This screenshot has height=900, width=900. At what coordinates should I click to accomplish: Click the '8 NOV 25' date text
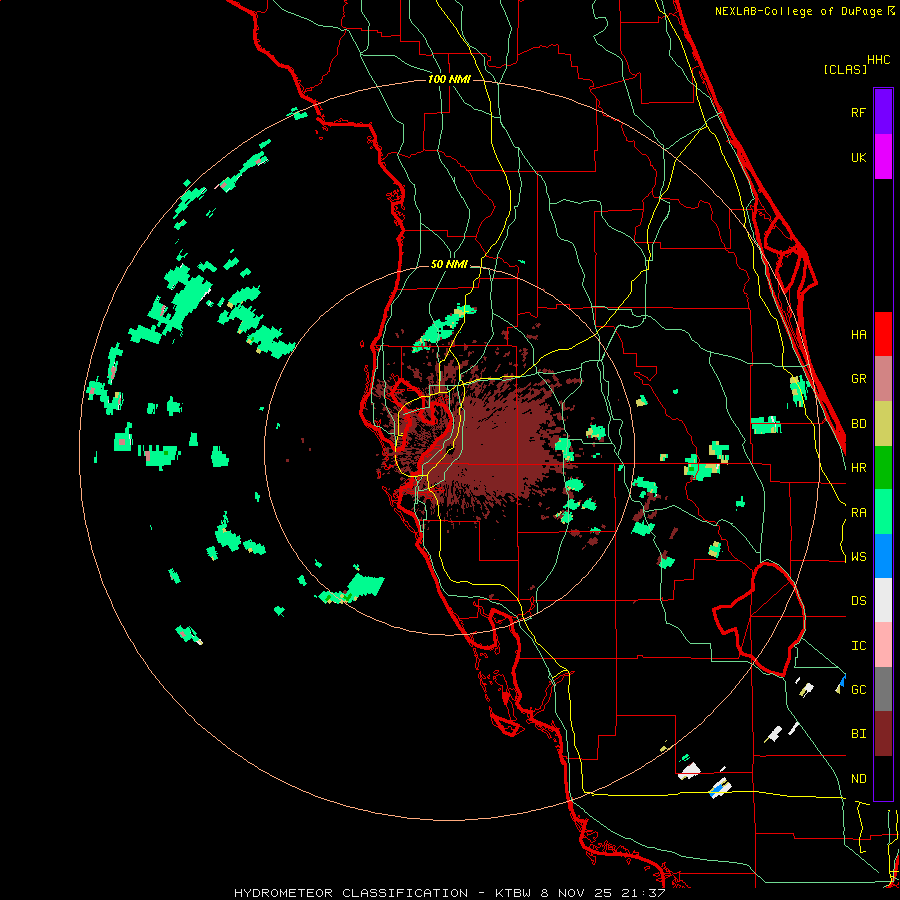coord(578,893)
